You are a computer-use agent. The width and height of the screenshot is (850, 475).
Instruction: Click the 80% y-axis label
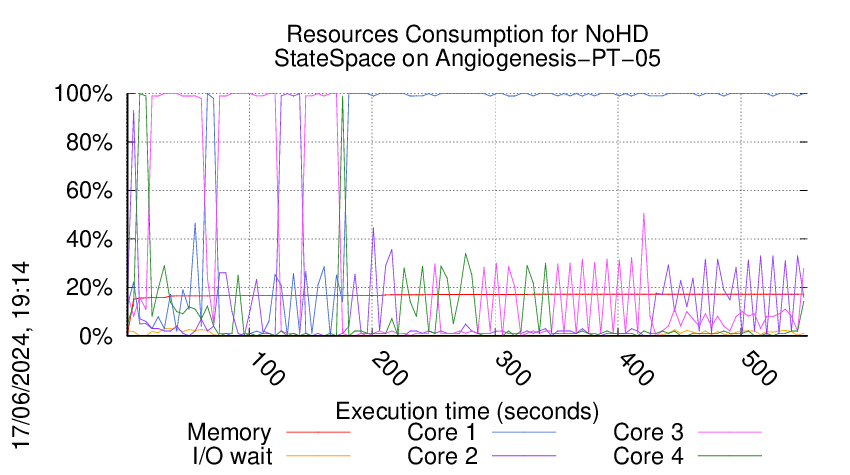(89, 143)
